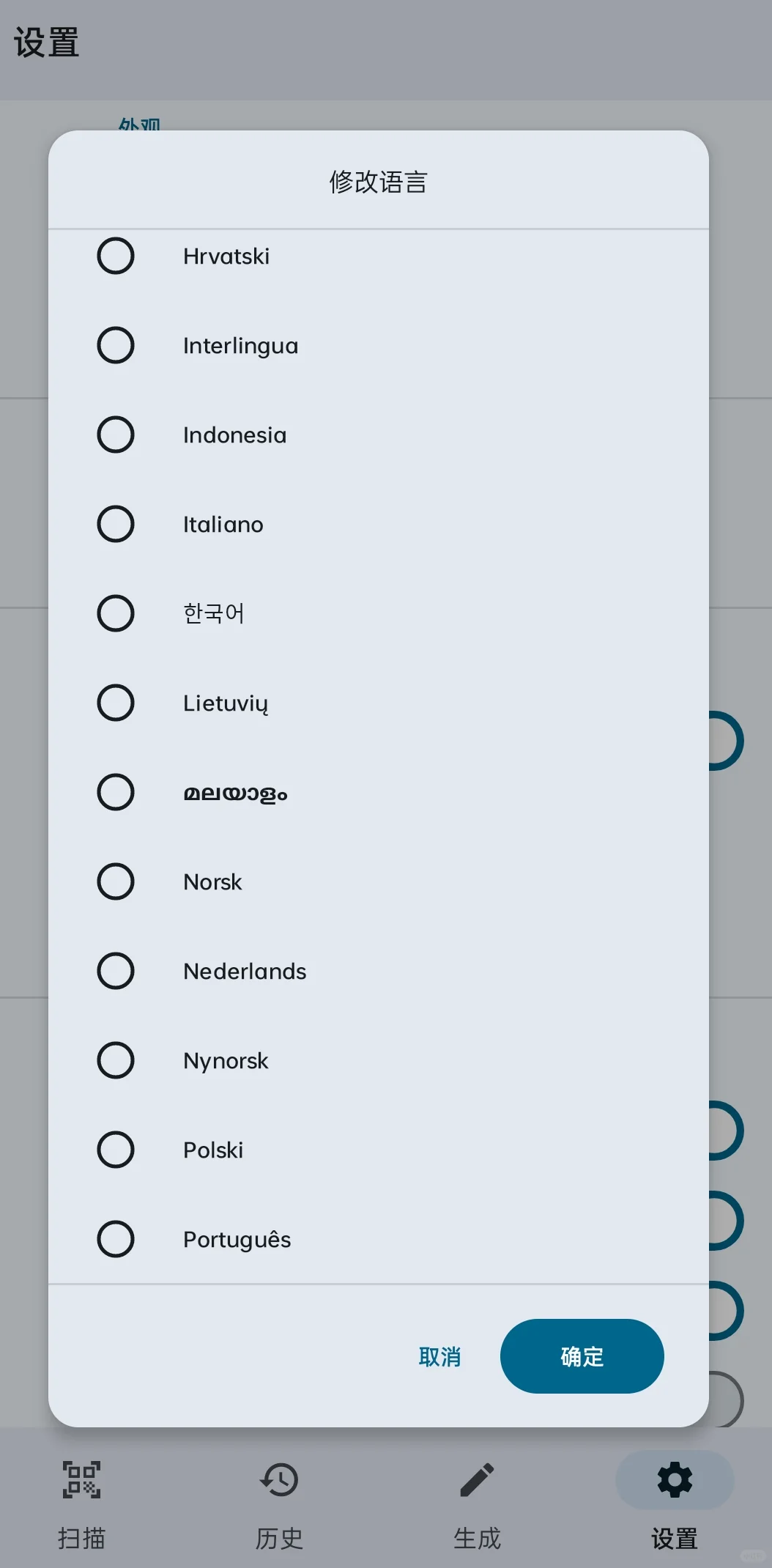This screenshot has height=1568, width=772.
Task: Tap the pencil generate icon
Action: point(477,1479)
